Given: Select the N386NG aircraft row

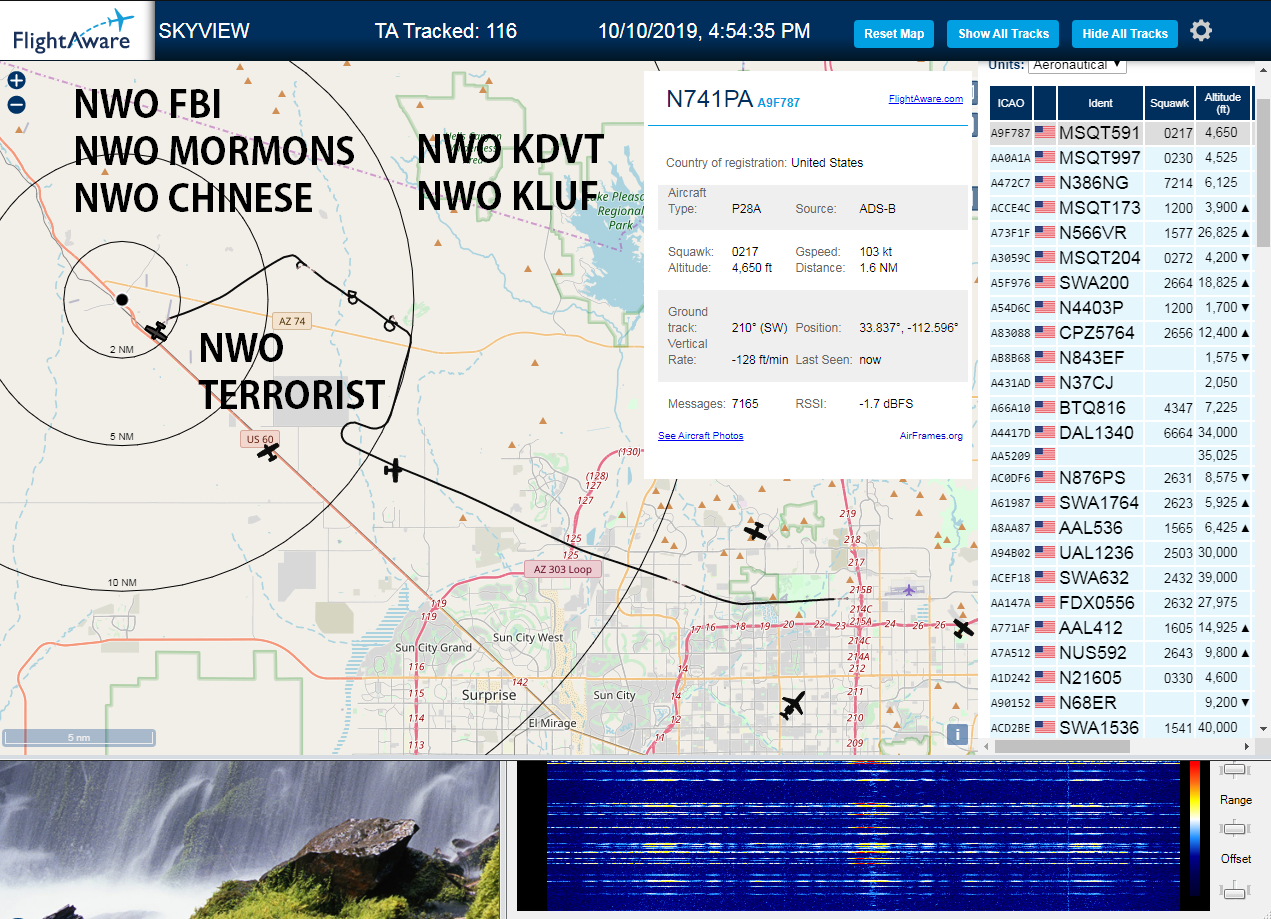Looking at the screenshot, I should [x=1120, y=182].
